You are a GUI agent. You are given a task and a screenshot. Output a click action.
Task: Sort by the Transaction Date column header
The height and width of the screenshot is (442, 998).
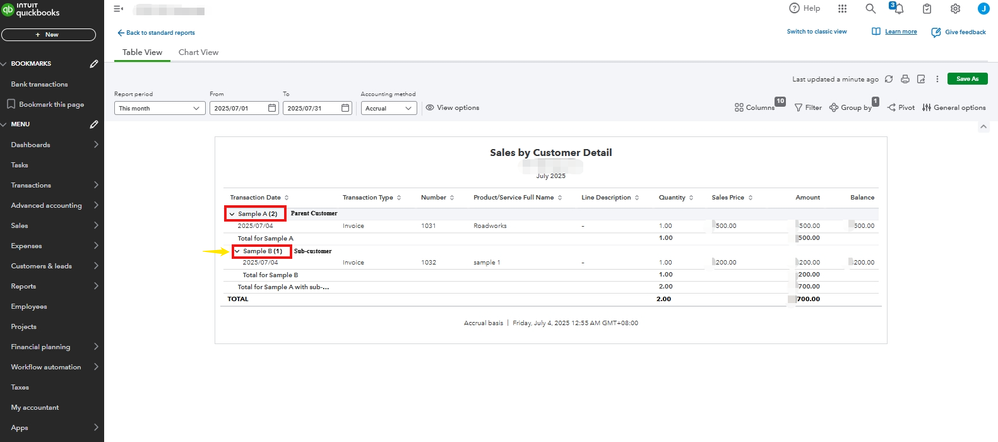(259, 197)
